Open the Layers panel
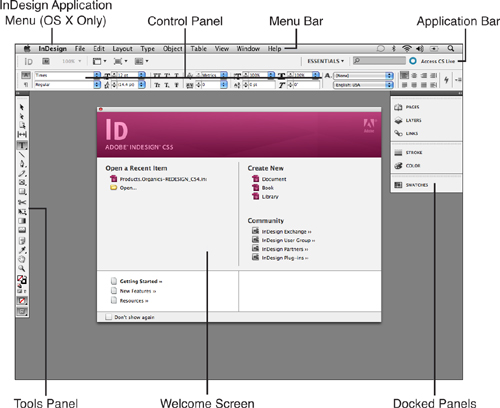The width and height of the screenshot is (500, 408). tap(408, 120)
